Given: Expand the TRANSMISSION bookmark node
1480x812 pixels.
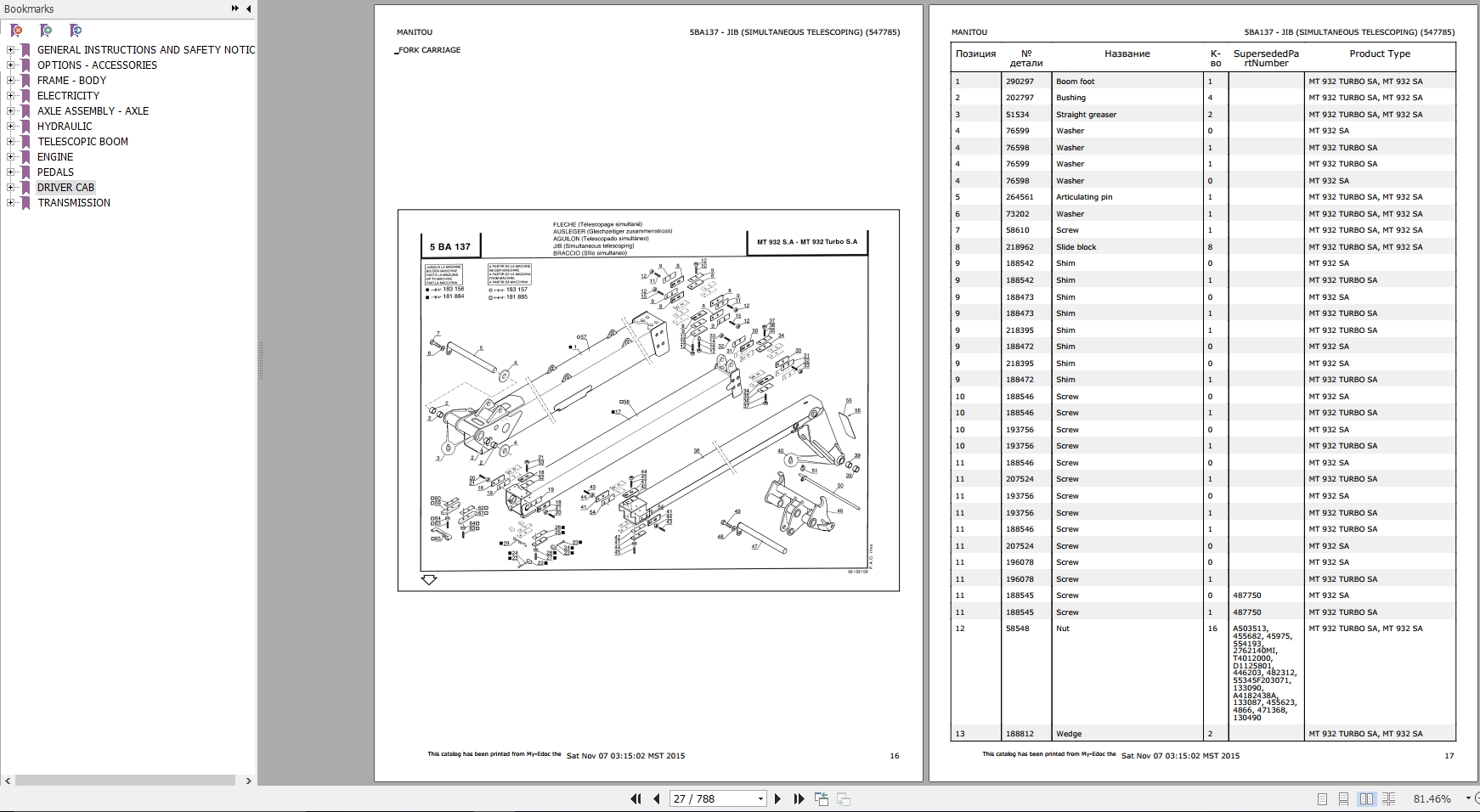Looking at the screenshot, I should pos(10,203).
